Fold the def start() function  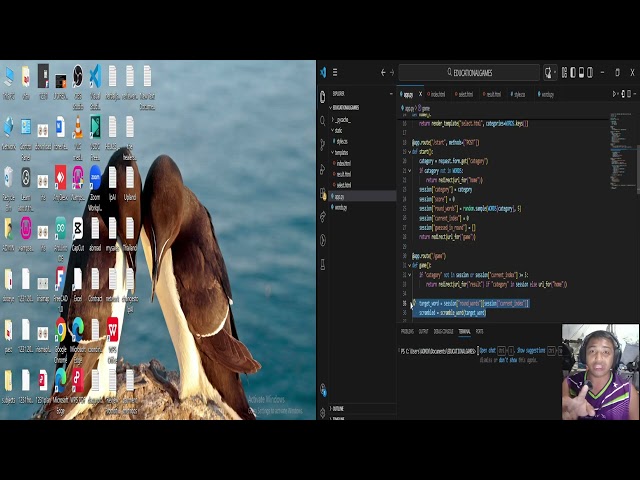[409, 152]
